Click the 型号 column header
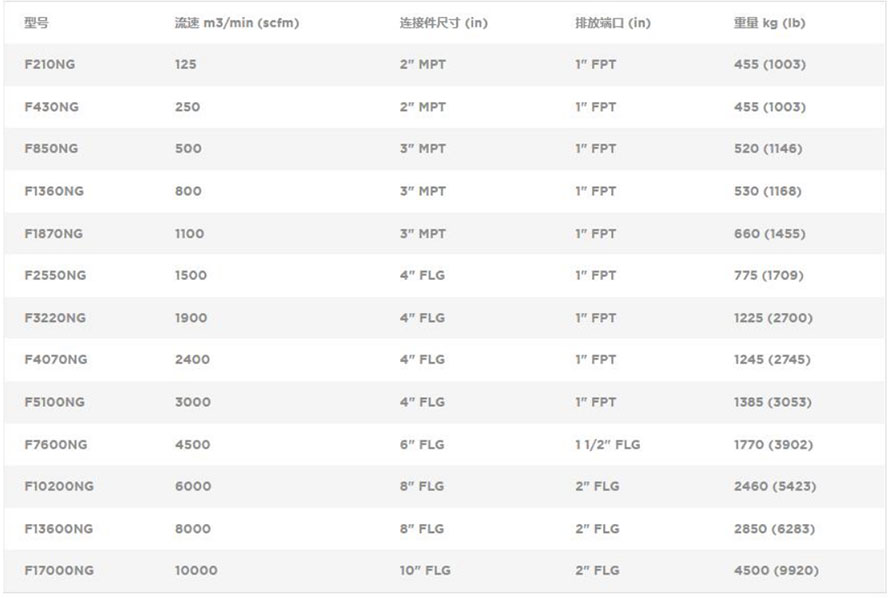Image resolution: width=890 pixels, height=598 pixels. tap(36, 23)
